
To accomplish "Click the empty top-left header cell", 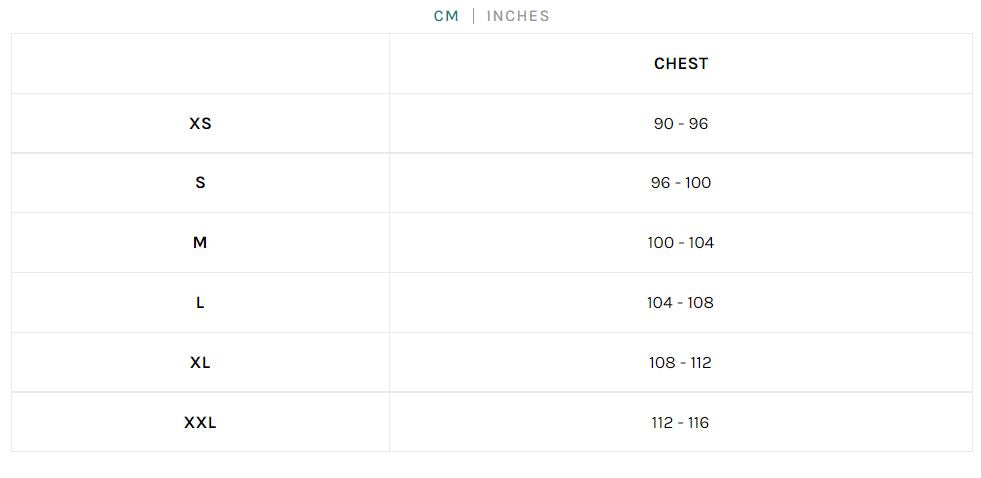I will 200,64.
